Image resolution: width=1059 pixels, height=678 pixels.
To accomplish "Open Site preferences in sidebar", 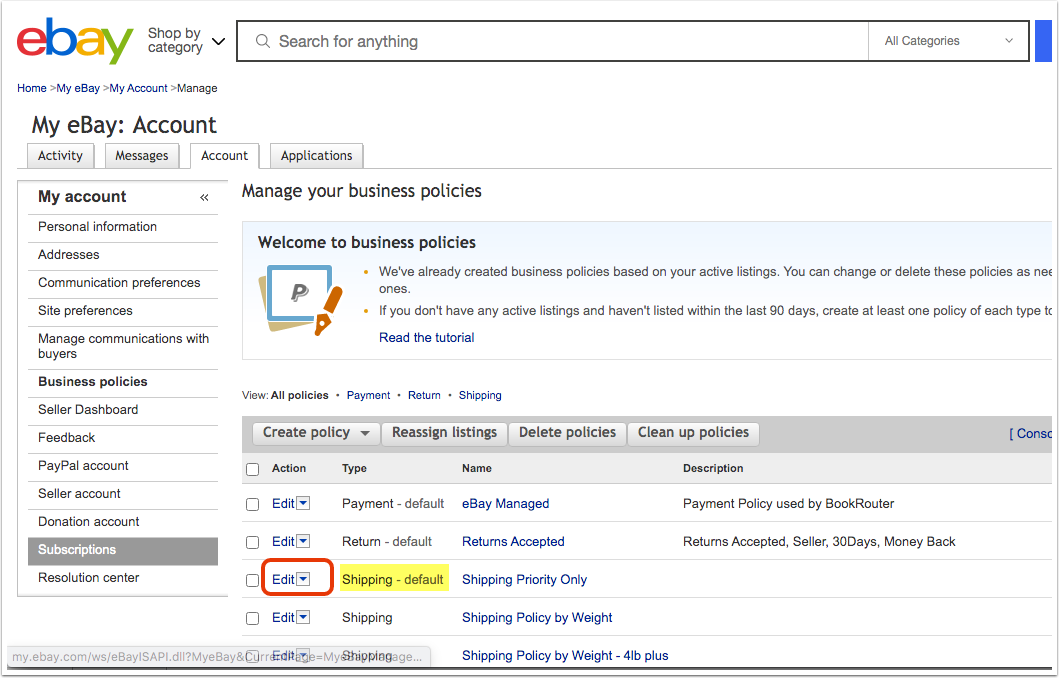I will pos(85,311).
